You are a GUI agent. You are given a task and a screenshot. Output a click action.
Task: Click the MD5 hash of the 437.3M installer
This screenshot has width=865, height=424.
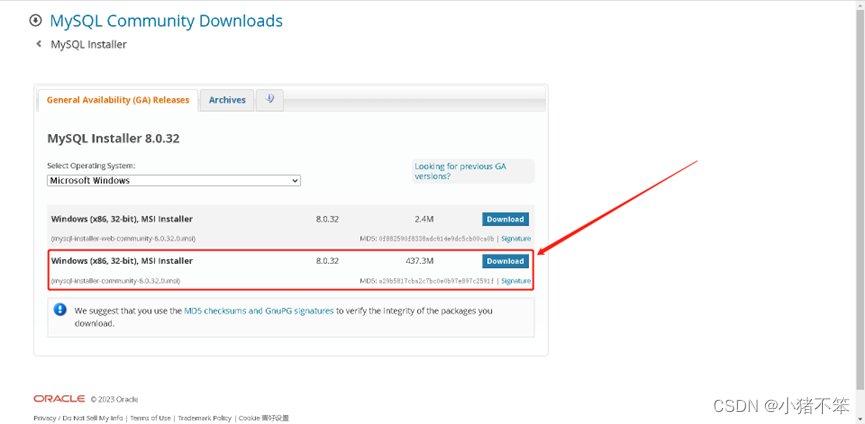click(436, 281)
